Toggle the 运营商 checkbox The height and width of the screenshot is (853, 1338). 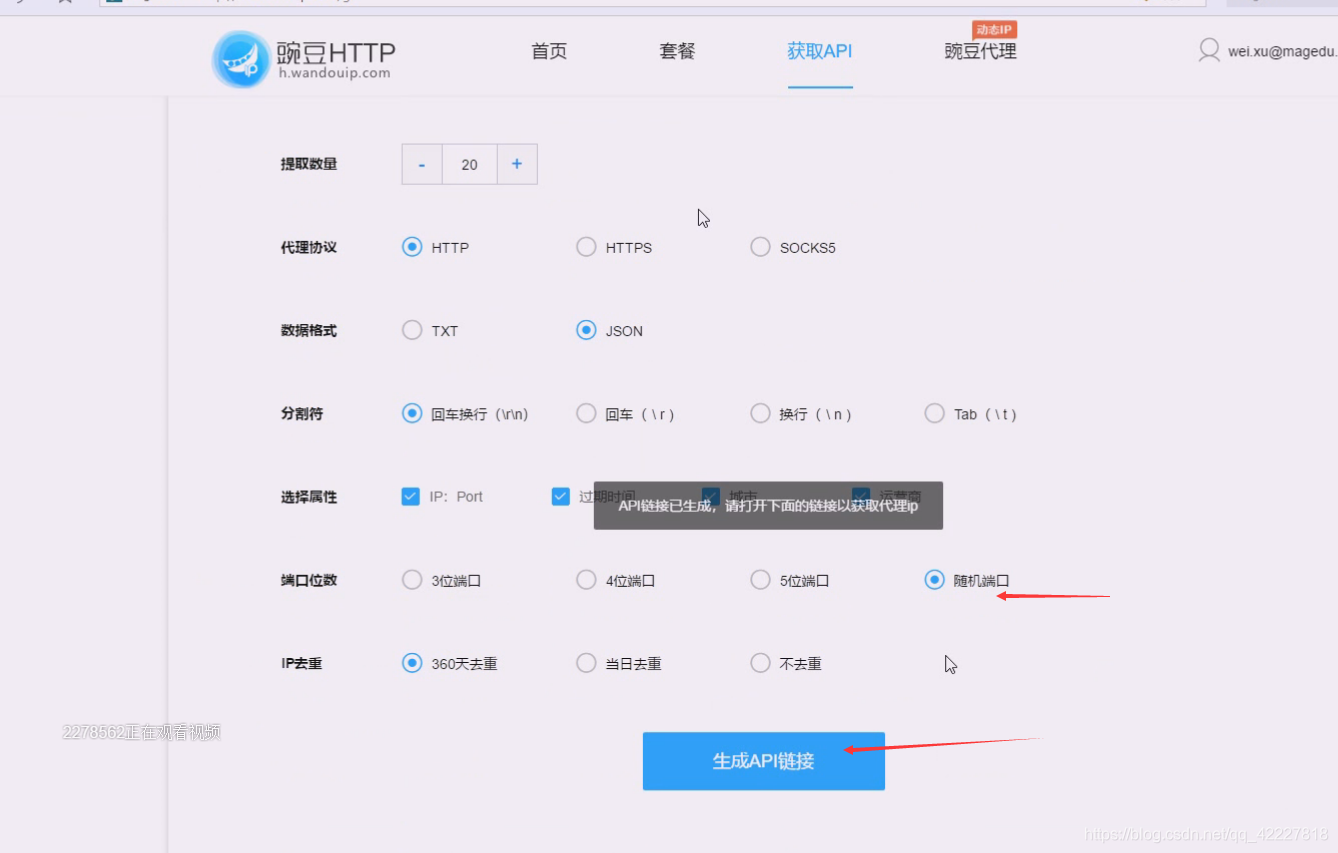(x=861, y=496)
